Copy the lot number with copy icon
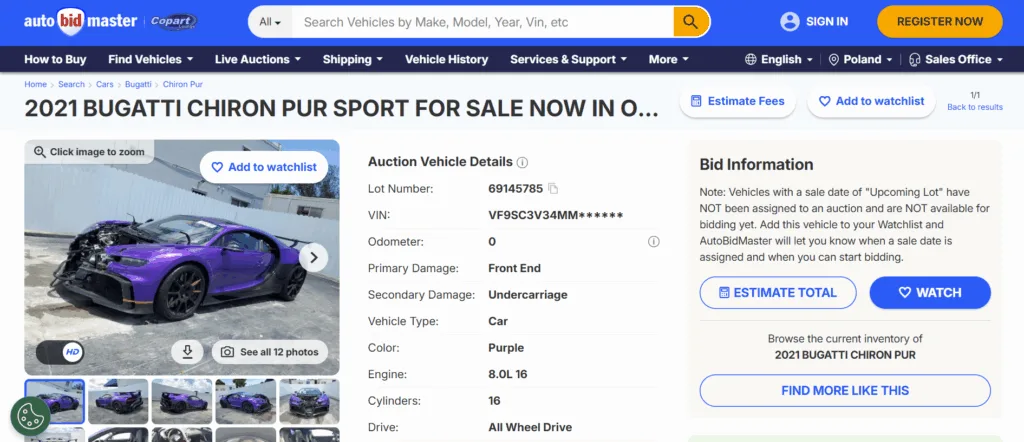Viewport: 1024px width, 442px height. (x=553, y=188)
